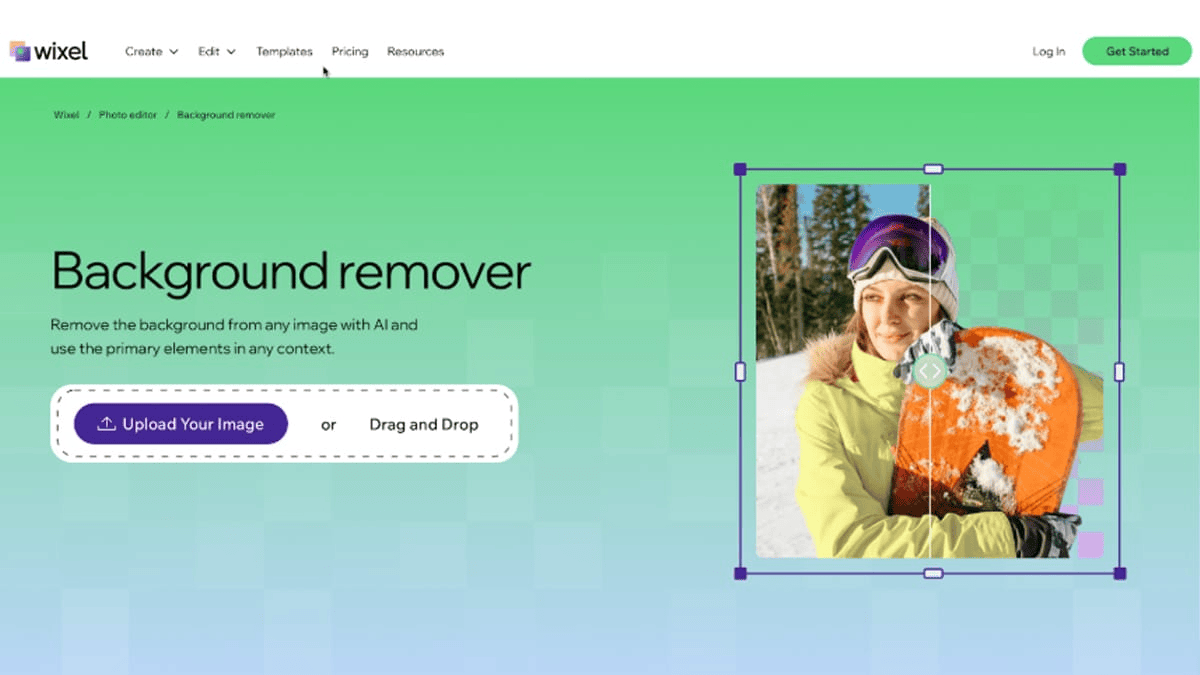The width and height of the screenshot is (1200, 675).
Task: Select Pricing in the top navigation
Action: click(349, 51)
